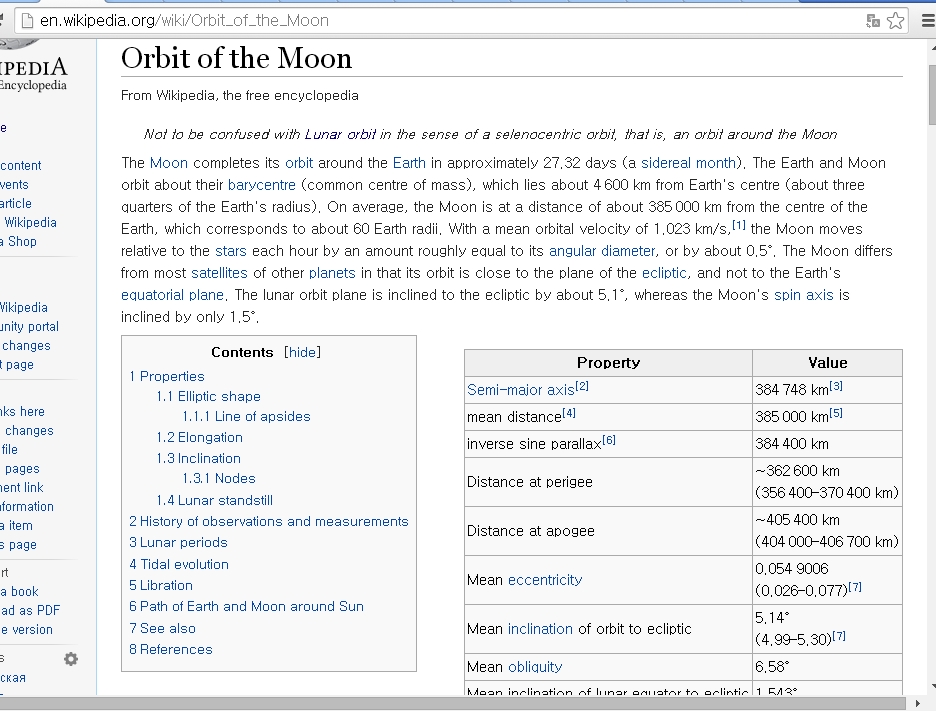Open the sidereal month link
The image size is (936, 711).
pos(687,163)
